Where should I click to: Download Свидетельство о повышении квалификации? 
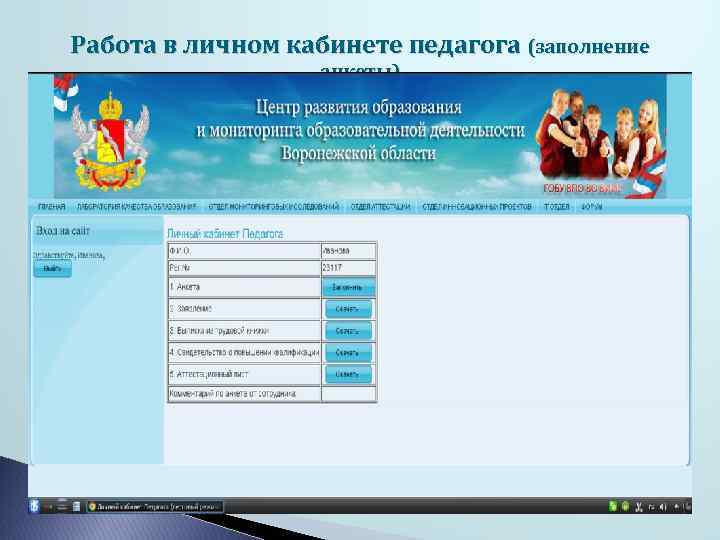coord(348,353)
